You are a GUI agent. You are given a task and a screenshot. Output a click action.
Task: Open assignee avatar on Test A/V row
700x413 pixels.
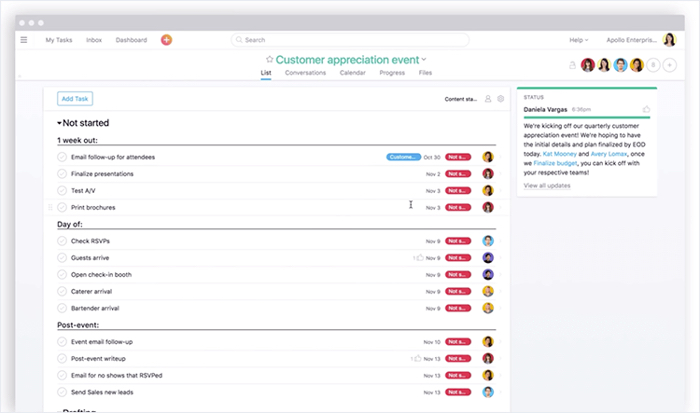click(488, 191)
